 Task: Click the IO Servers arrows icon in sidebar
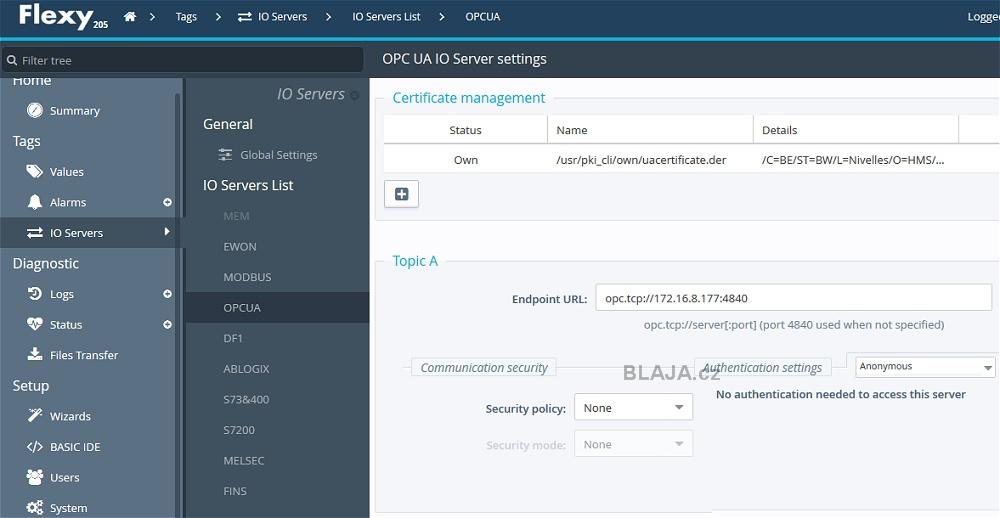coord(34,233)
